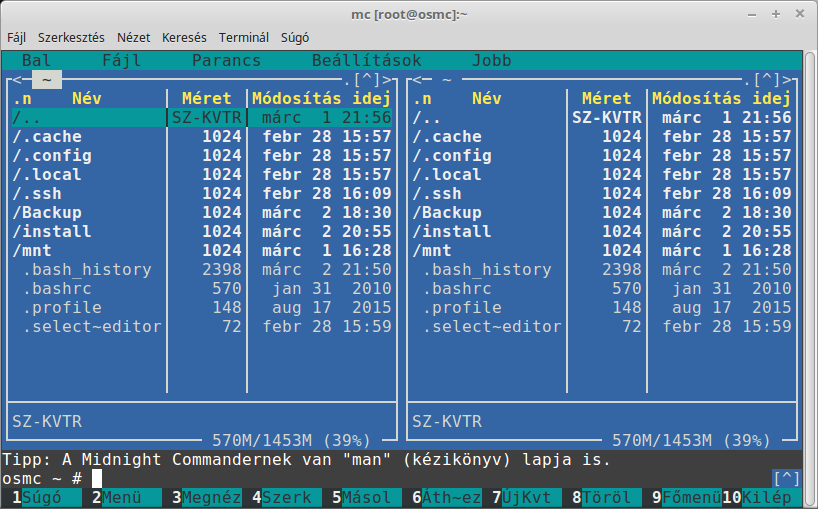
Task: Click 1Súgó help function key
Action: (x=42, y=498)
